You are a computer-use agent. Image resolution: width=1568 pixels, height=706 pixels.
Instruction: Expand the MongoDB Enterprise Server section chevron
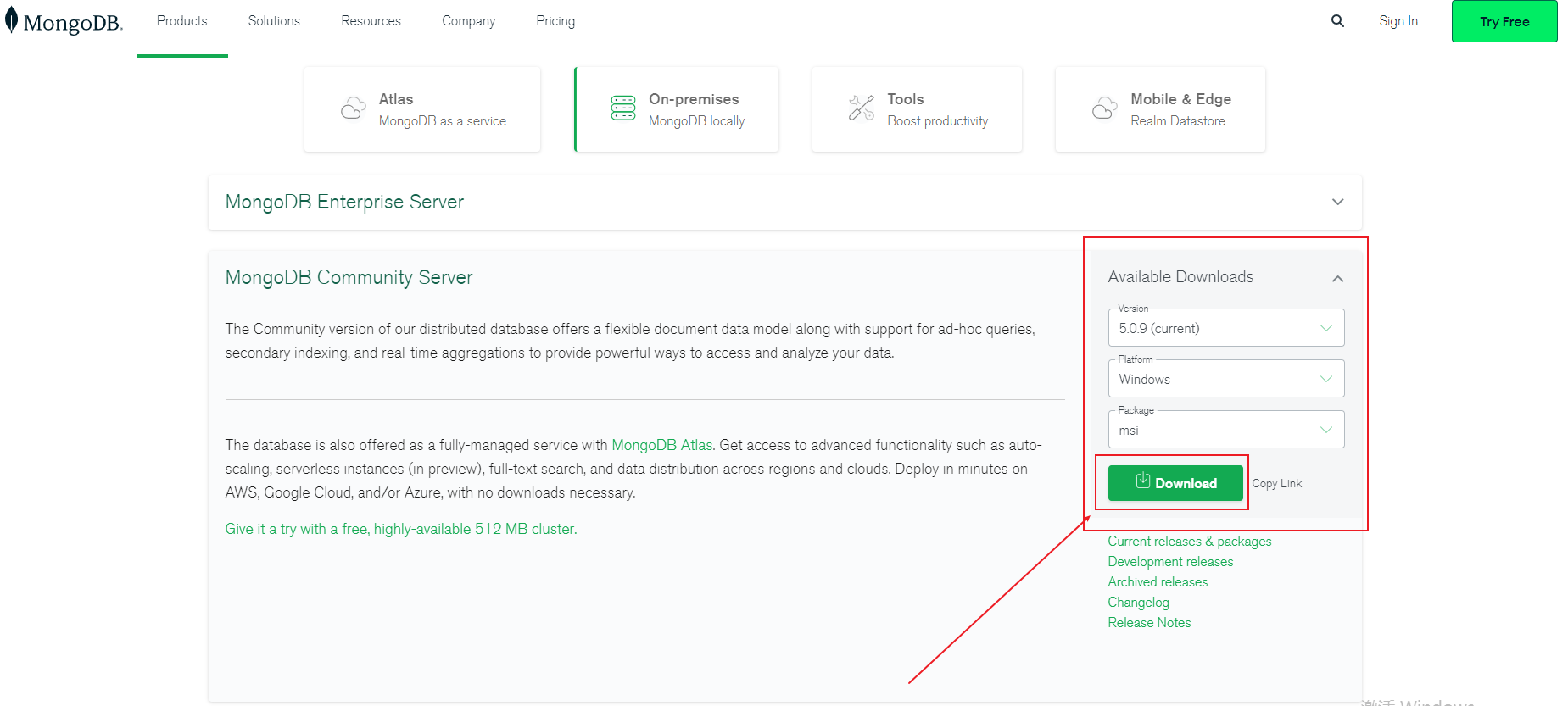[1337, 202]
